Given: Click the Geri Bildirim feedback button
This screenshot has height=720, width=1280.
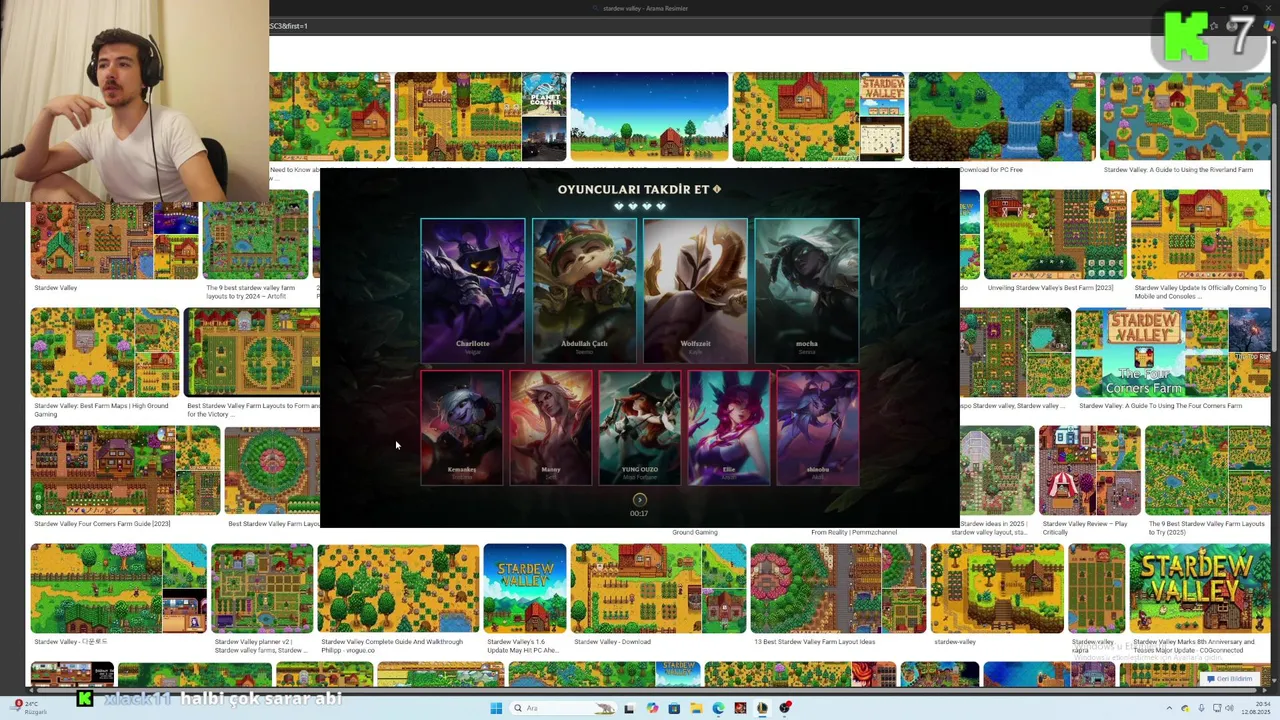Looking at the screenshot, I should (x=1229, y=679).
